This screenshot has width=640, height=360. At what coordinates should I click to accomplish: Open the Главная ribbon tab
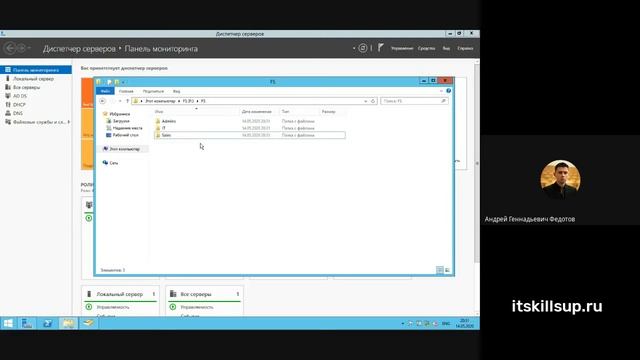point(126,91)
